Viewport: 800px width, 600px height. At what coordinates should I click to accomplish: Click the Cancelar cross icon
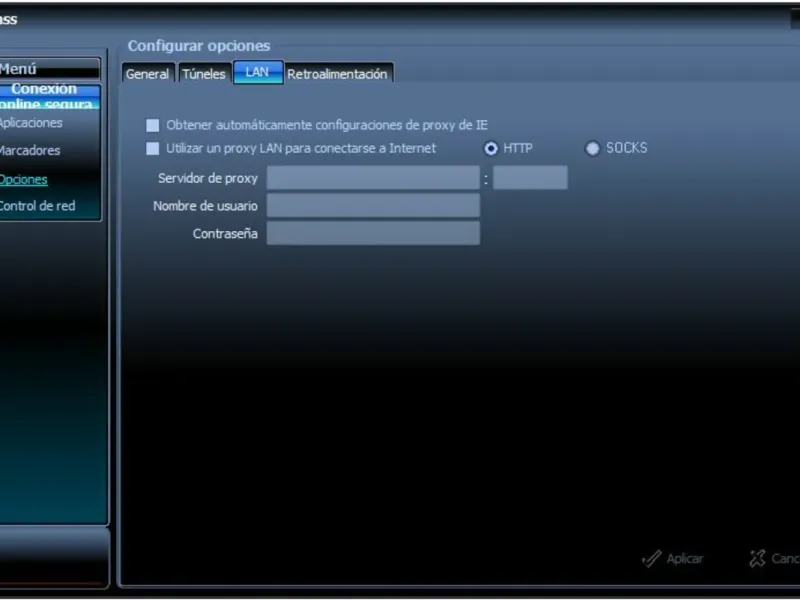[758, 559]
